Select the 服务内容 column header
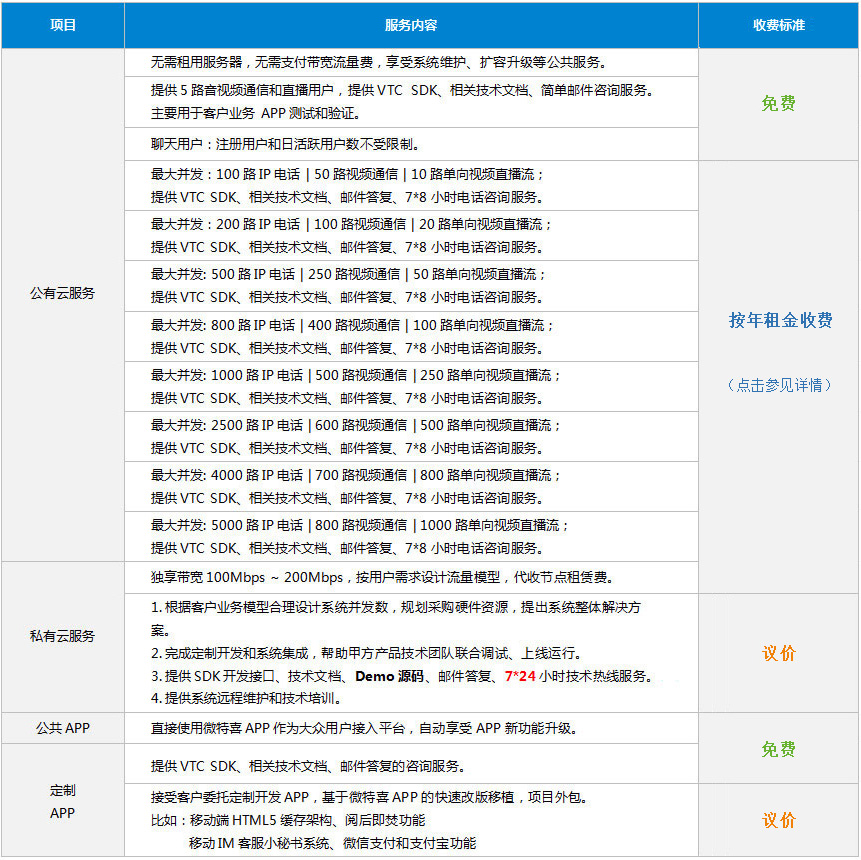This screenshot has width=861, height=860. click(x=410, y=25)
